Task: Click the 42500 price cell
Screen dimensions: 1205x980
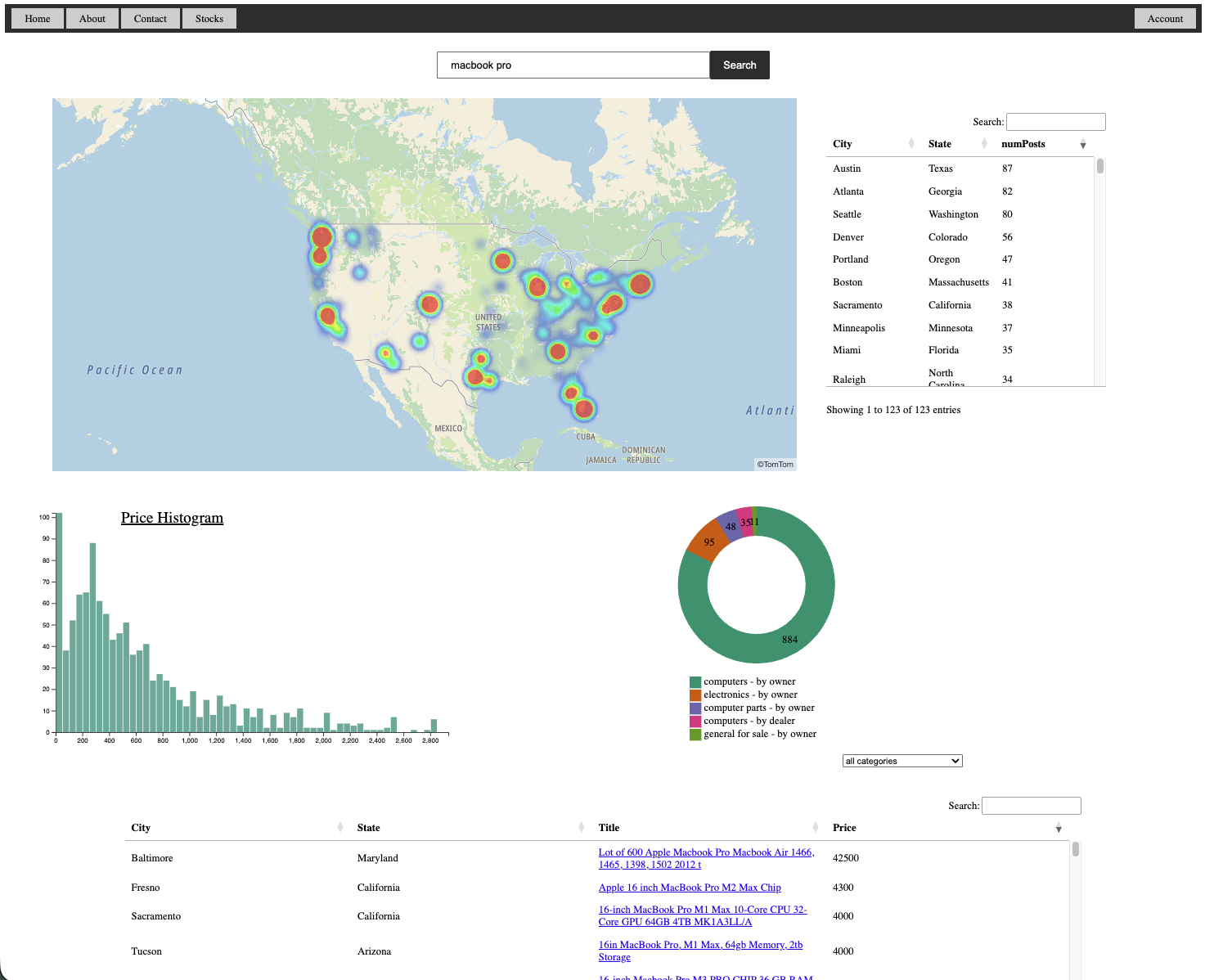Action: click(x=846, y=858)
